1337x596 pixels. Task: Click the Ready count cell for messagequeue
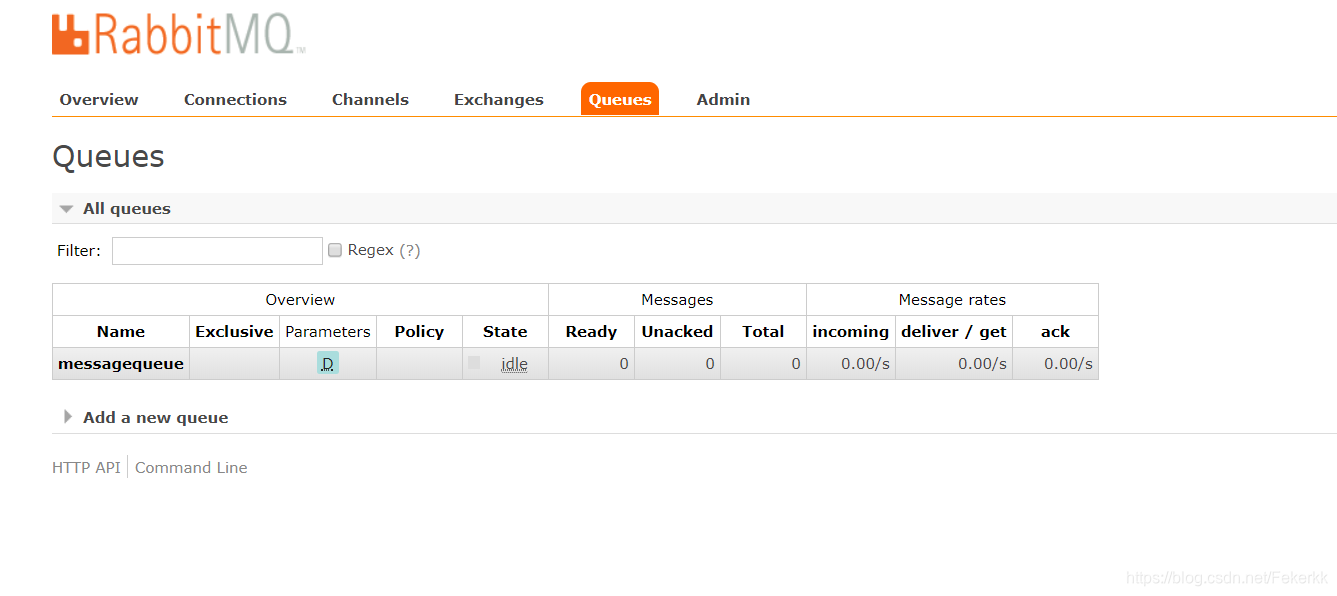point(591,364)
